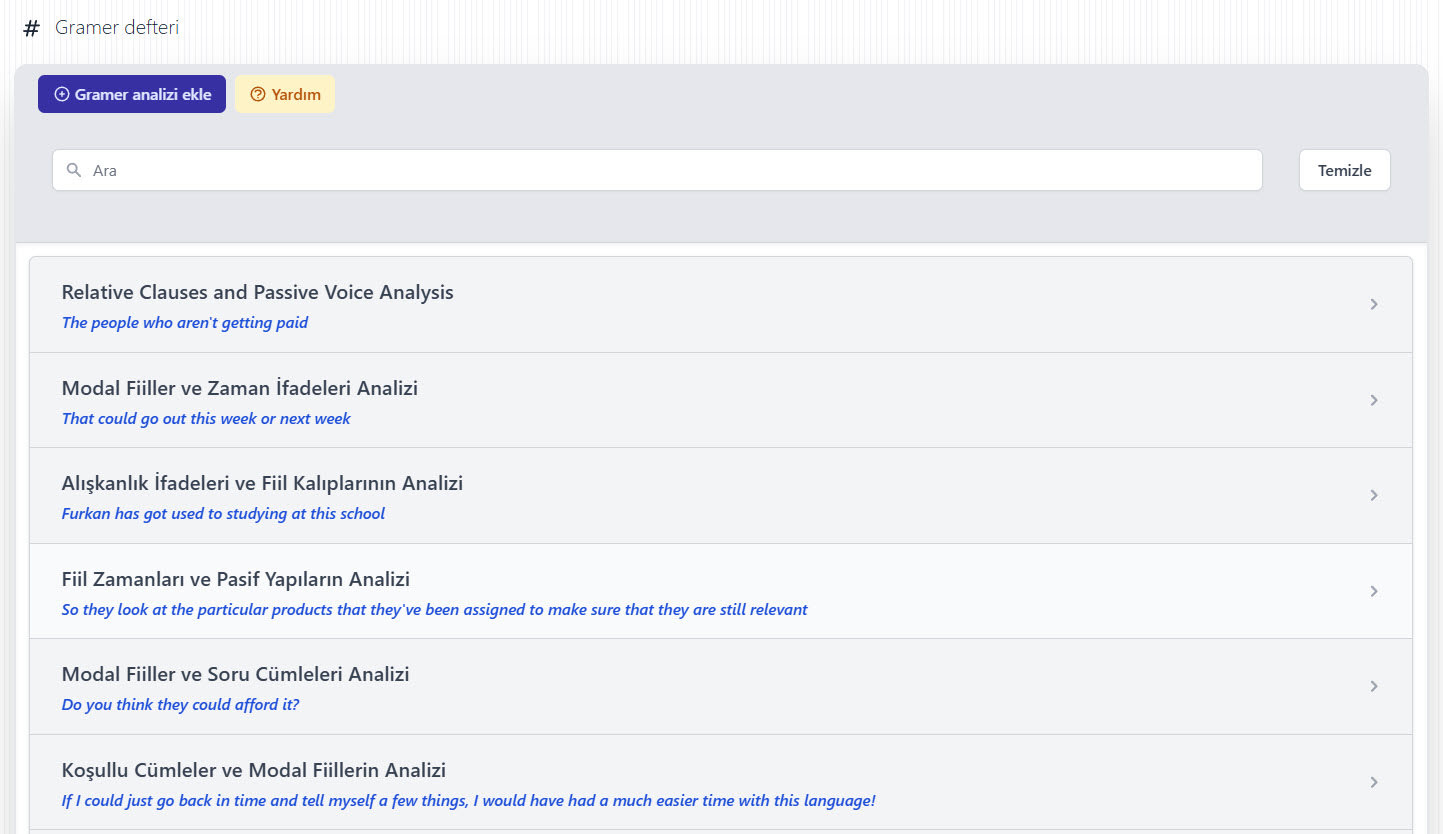Click the question mark icon in Yardım

[x=258, y=94]
